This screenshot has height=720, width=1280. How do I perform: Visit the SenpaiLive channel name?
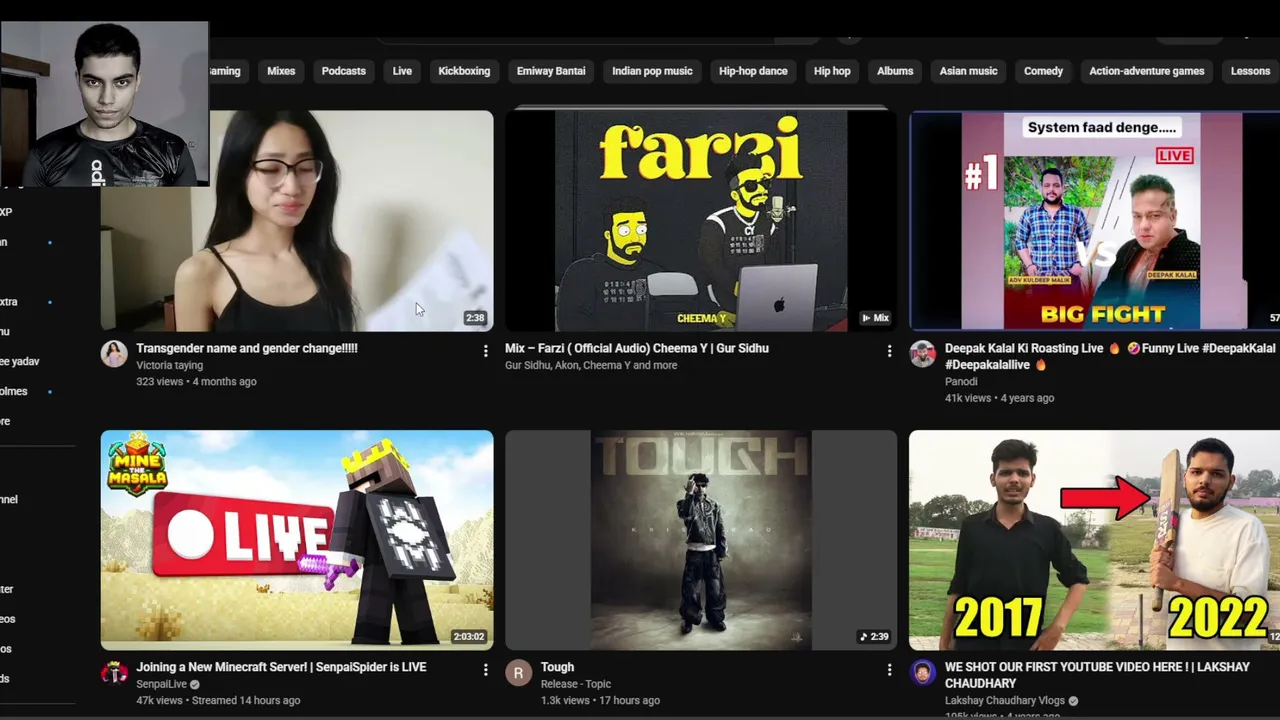point(161,684)
